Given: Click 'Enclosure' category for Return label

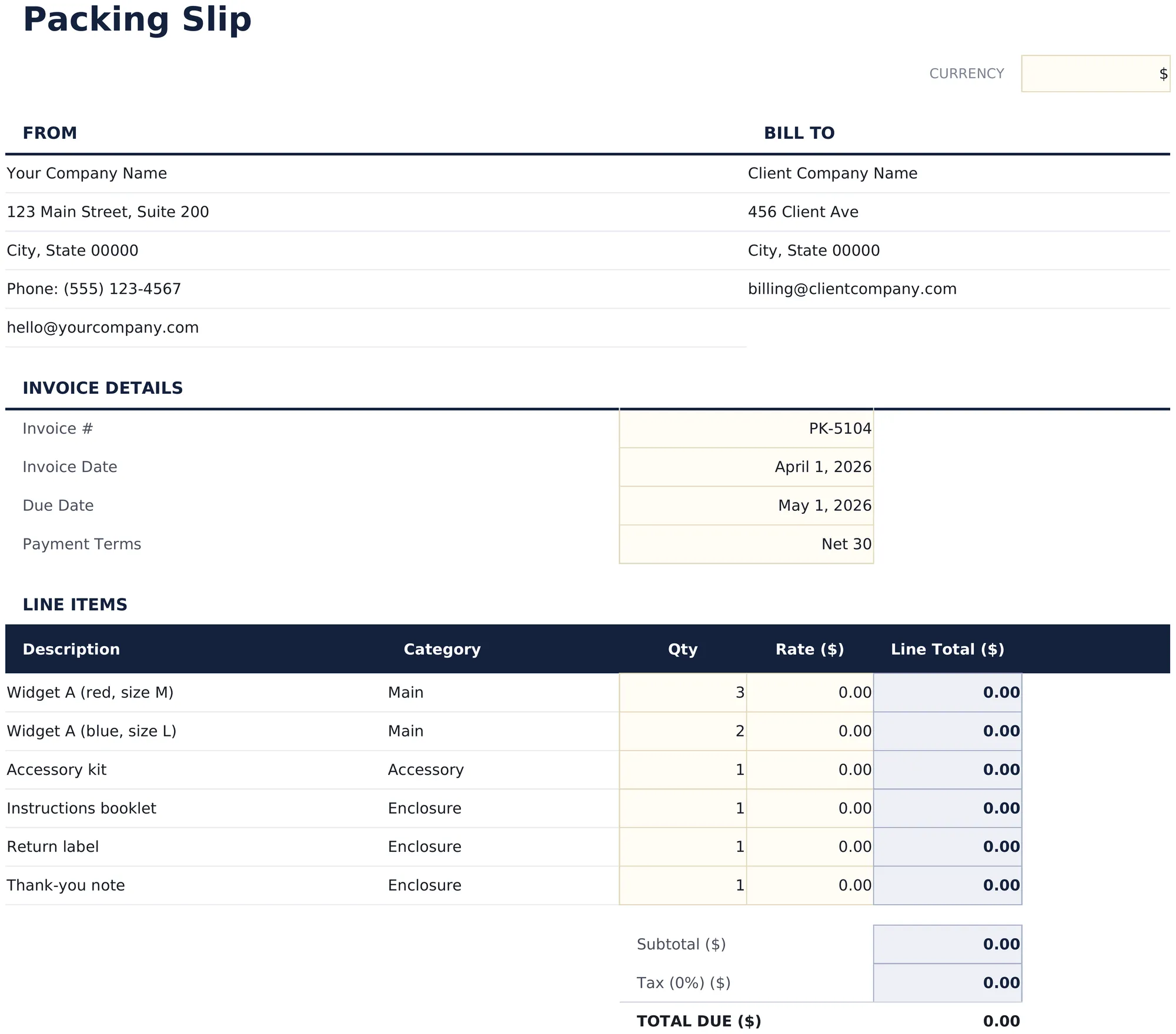Looking at the screenshot, I should click(x=425, y=846).
